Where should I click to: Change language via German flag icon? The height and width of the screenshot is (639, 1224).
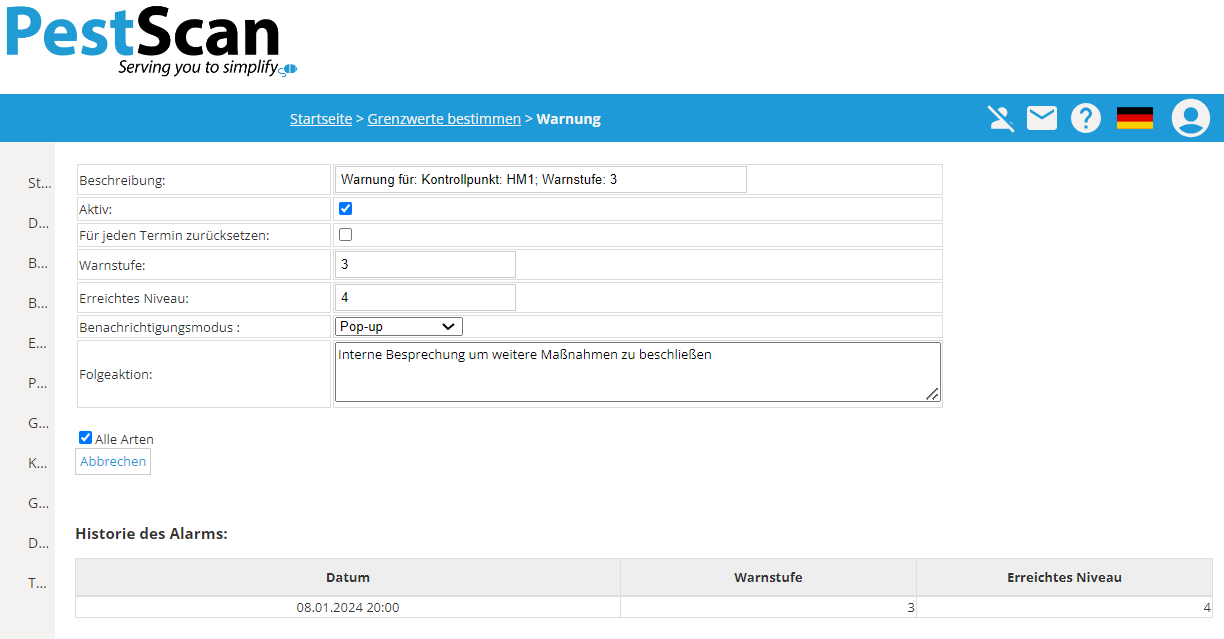1135,118
